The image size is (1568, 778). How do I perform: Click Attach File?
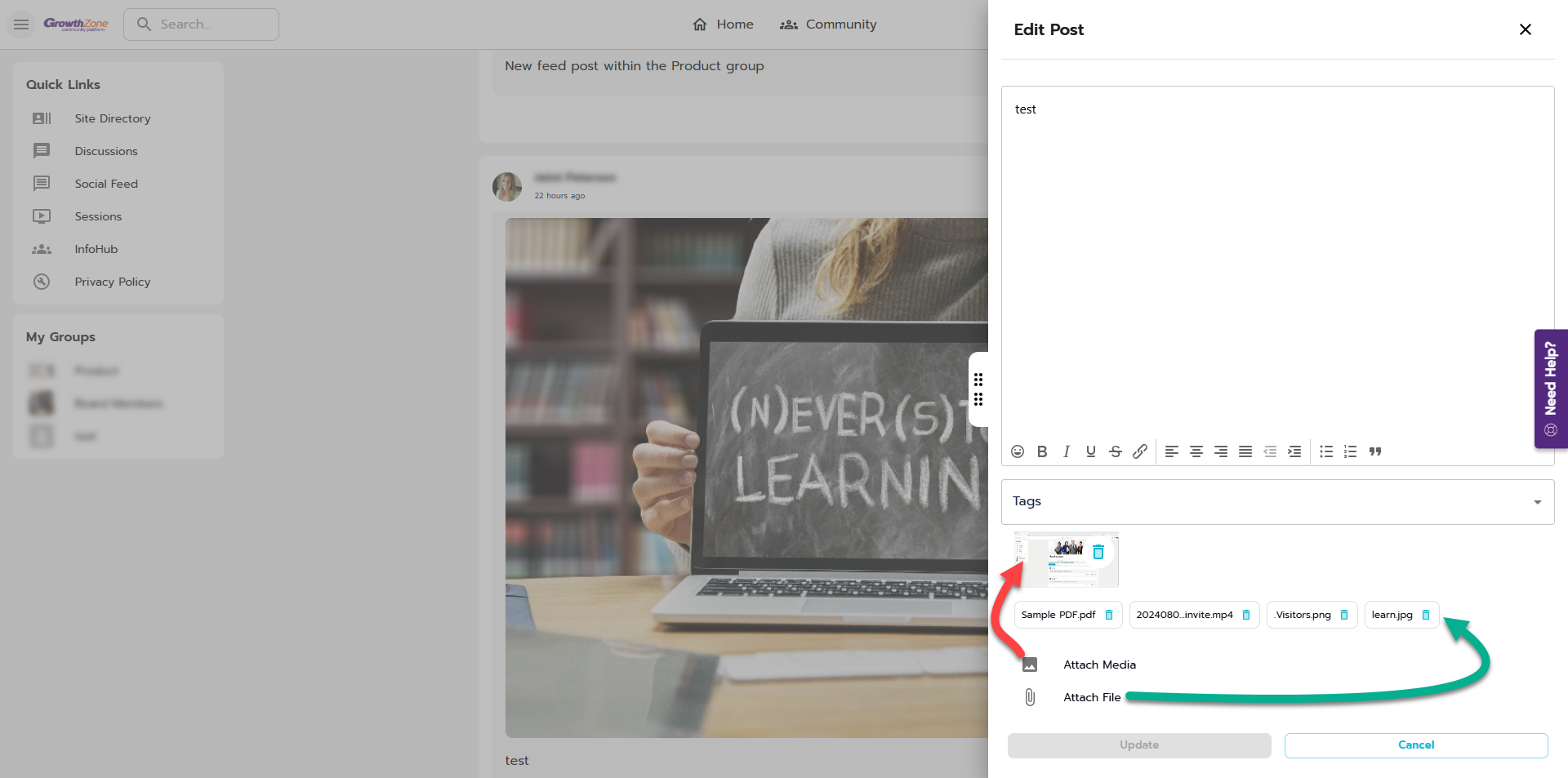coord(1092,697)
